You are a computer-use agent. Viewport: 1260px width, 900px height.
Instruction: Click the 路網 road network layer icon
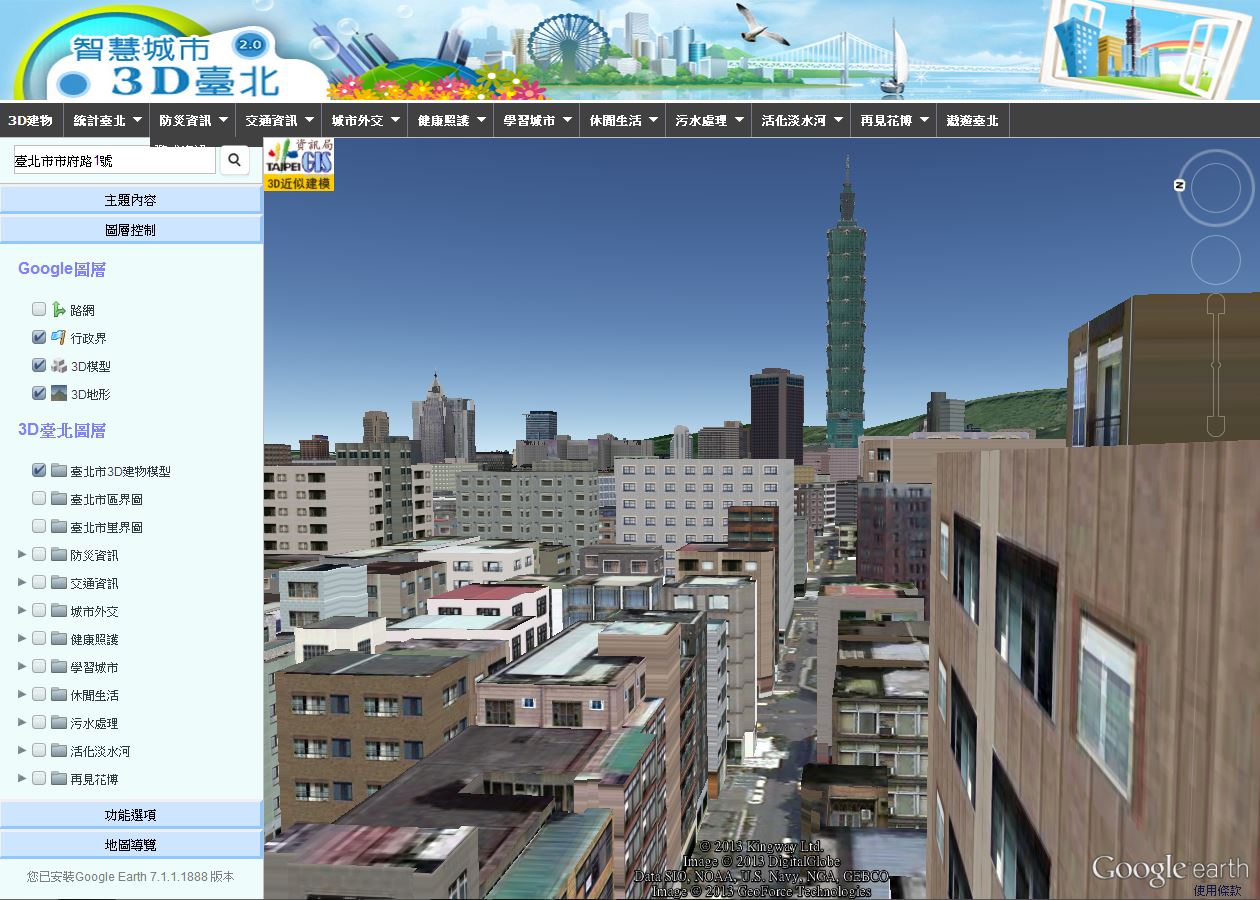59,310
